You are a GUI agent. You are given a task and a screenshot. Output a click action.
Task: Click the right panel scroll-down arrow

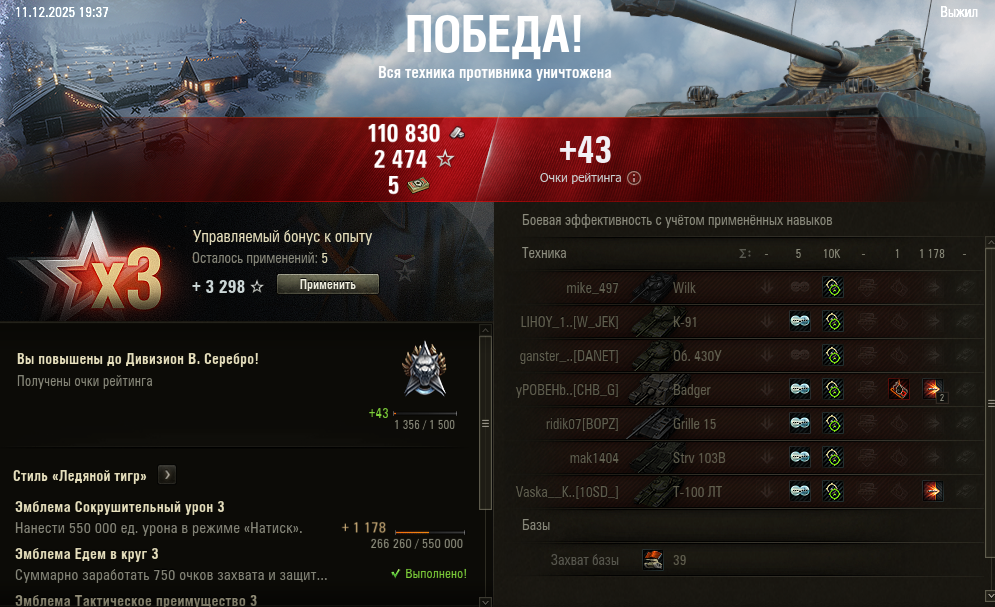point(990,596)
